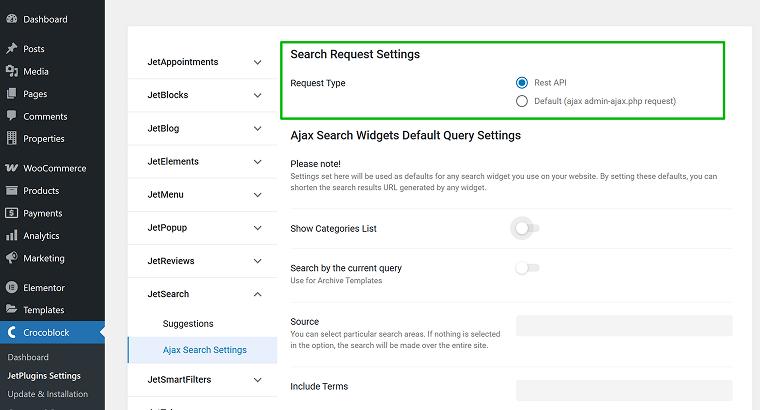Click the Payments dollar icon
The height and width of the screenshot is (410, 760).
click(12, 213)
